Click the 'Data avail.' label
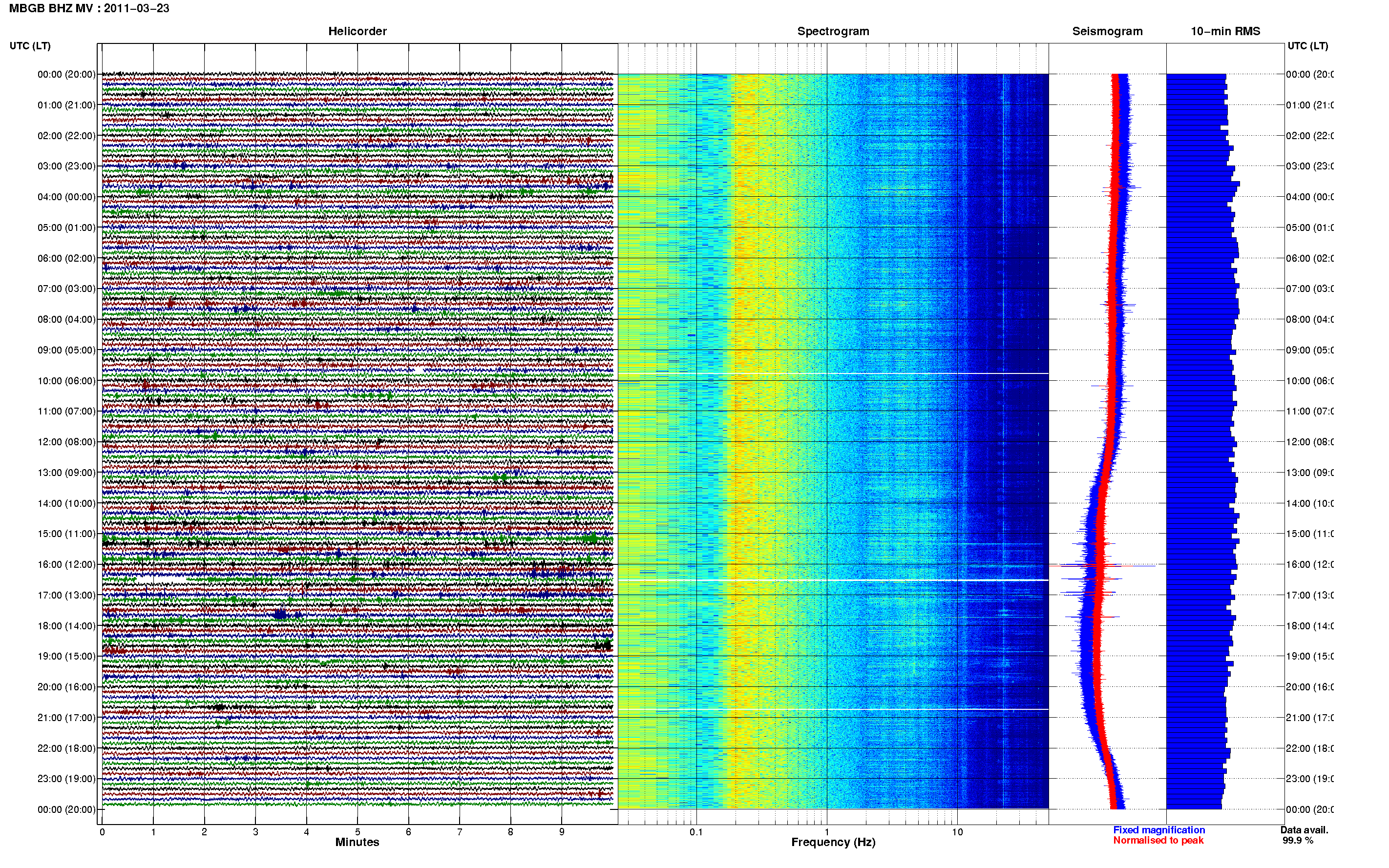 1304,830
